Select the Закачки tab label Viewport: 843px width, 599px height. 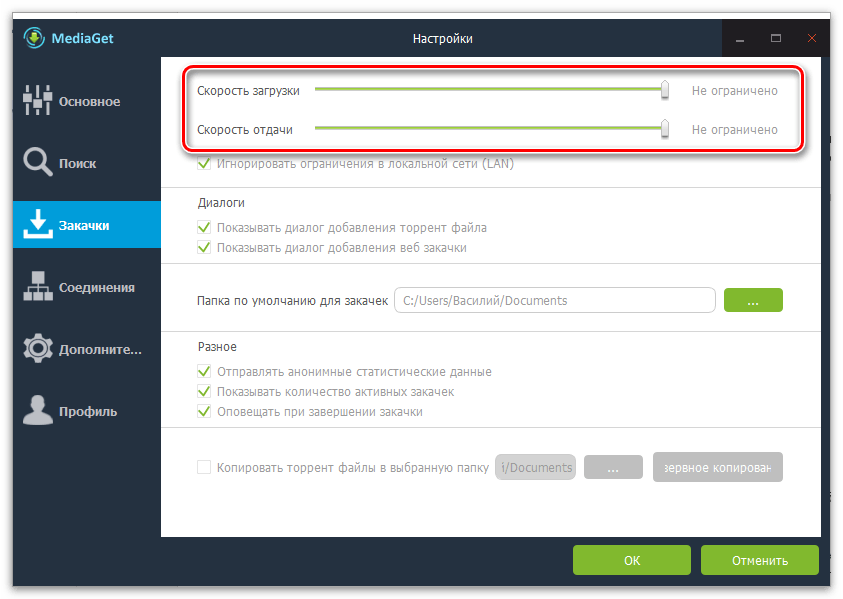pyautogui.click(x=84, y=225)
